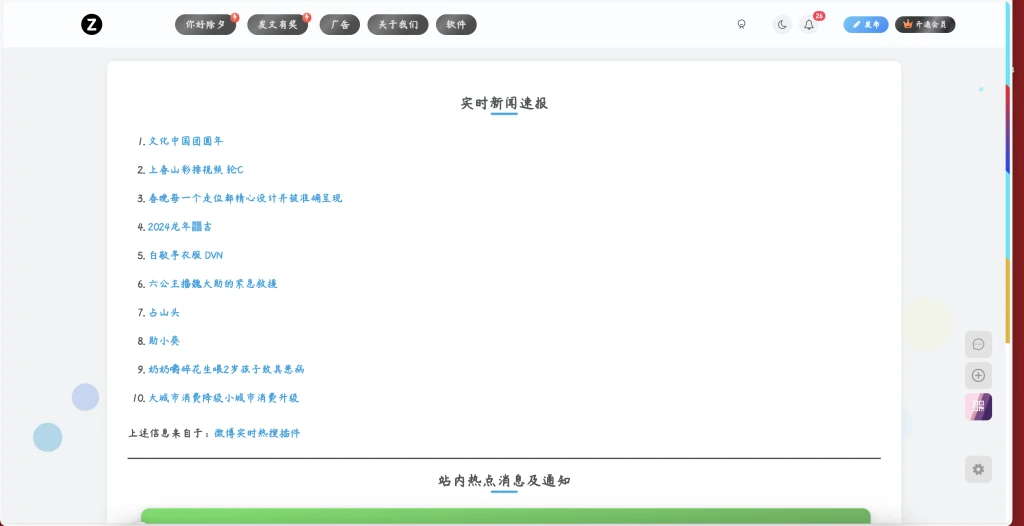The height and width of the screenshot is (526, 1024).
Task: Follow the 微博实时热搜插件 source link
Action: pyautogui.click(x=257, y=433)
